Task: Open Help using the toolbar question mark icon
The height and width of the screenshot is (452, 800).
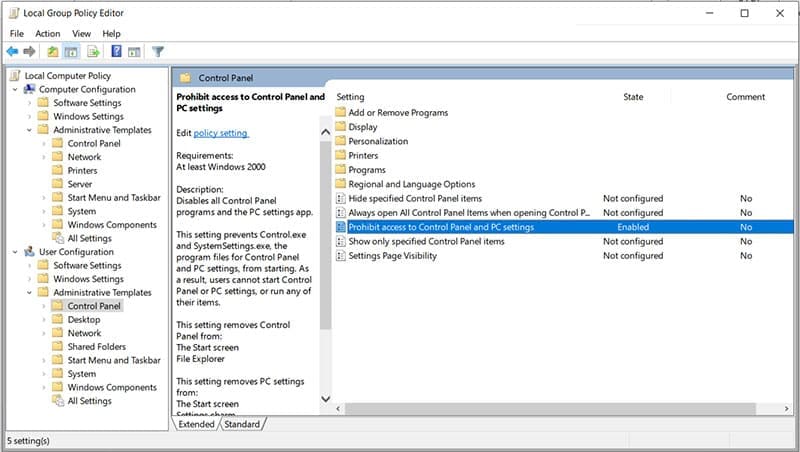Action: tap(116, 51)
